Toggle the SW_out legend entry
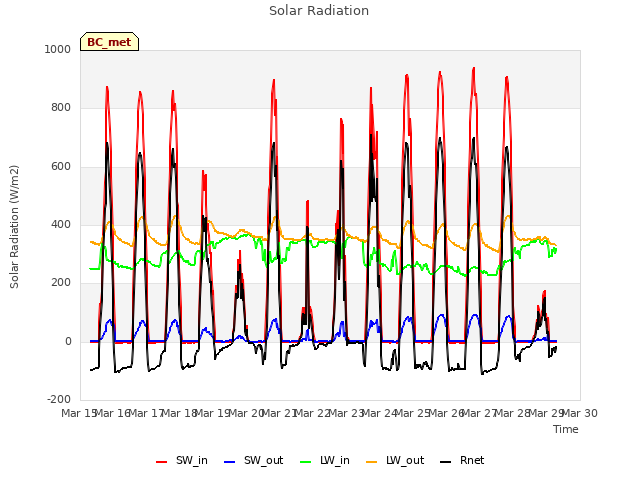 click(x=253, y=461)
